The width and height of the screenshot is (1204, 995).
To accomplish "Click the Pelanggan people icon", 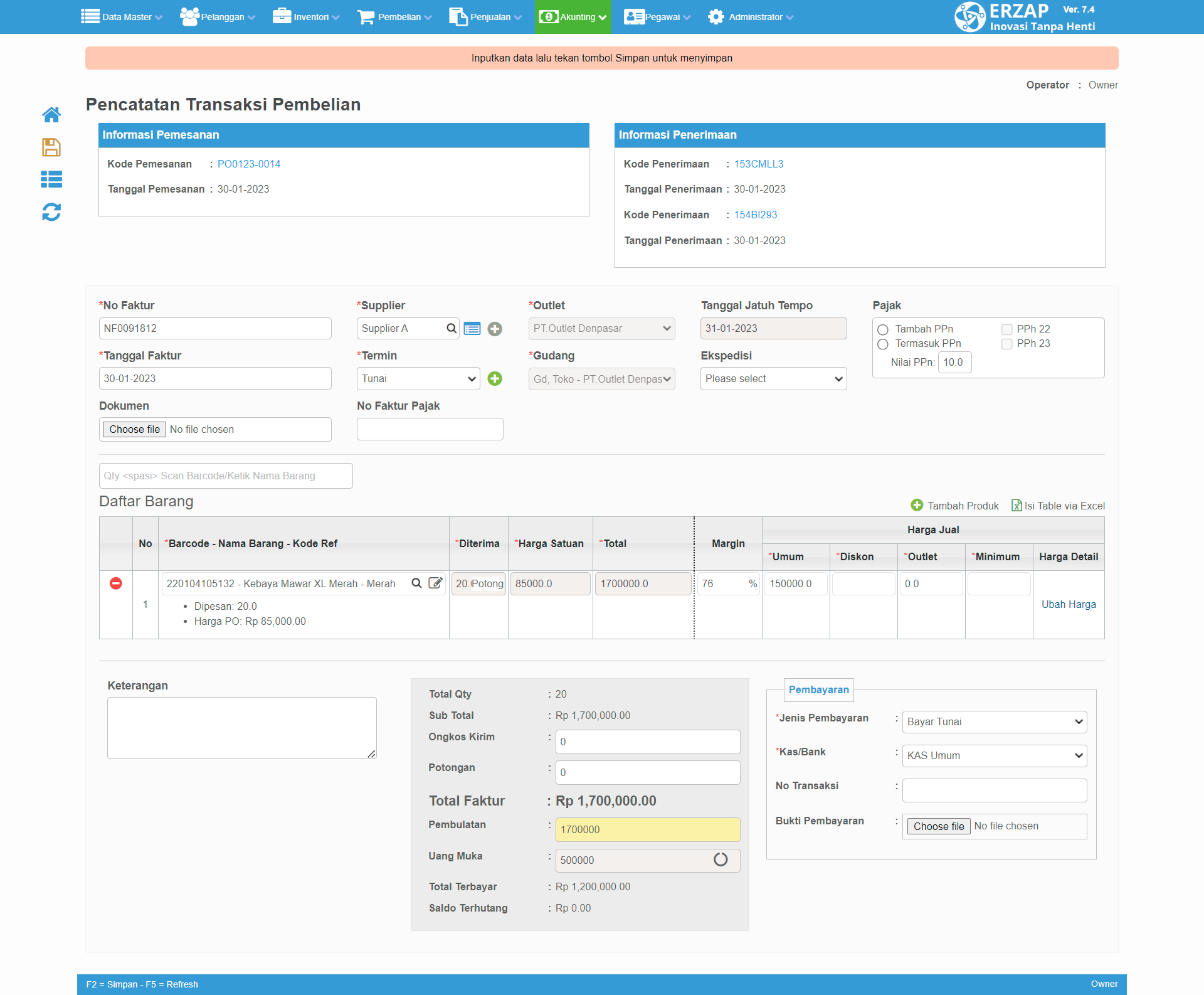I will point(189,16).
